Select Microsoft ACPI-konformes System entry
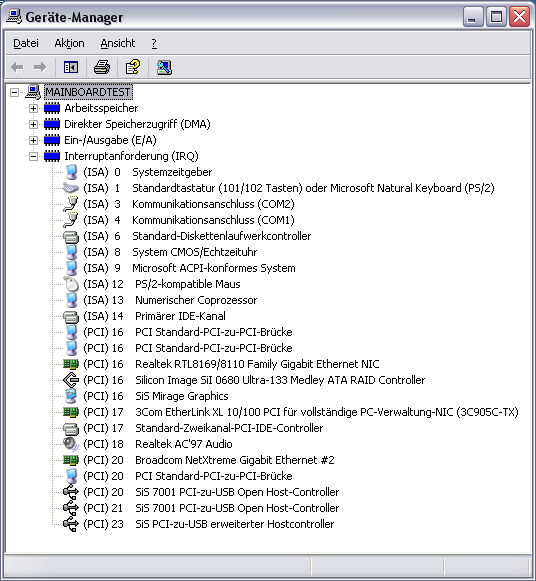The image size is (536, 581). pos(190,268)
